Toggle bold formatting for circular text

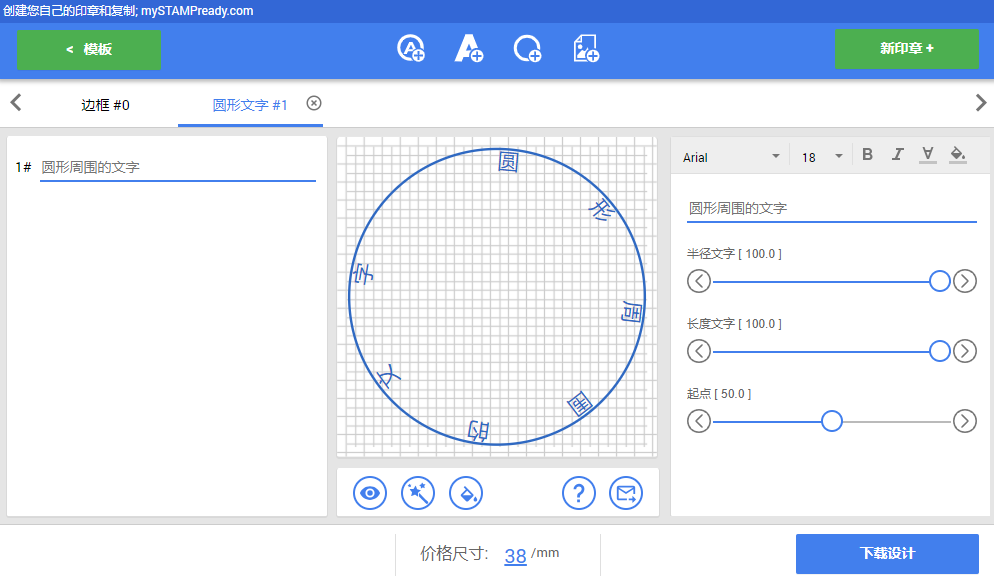867,154
